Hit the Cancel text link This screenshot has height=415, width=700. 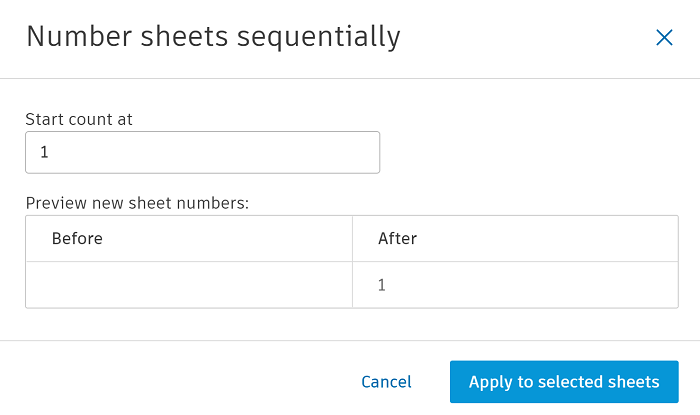pyautogui.click(x=386, y=382)
